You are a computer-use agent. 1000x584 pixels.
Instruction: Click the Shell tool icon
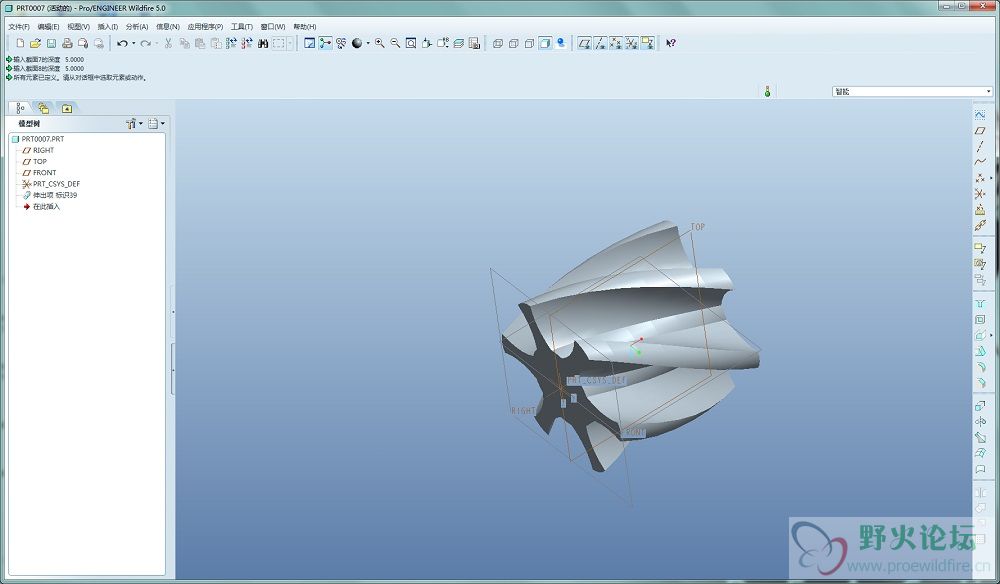[980, 319]
